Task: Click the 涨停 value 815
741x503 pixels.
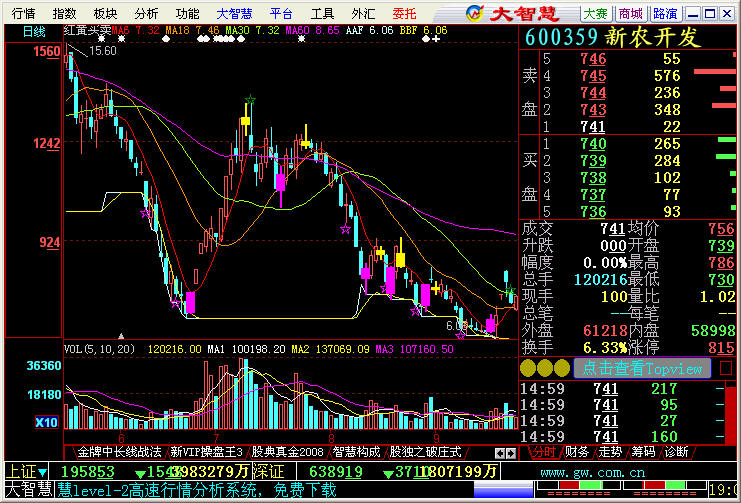Action: point(722,348)
